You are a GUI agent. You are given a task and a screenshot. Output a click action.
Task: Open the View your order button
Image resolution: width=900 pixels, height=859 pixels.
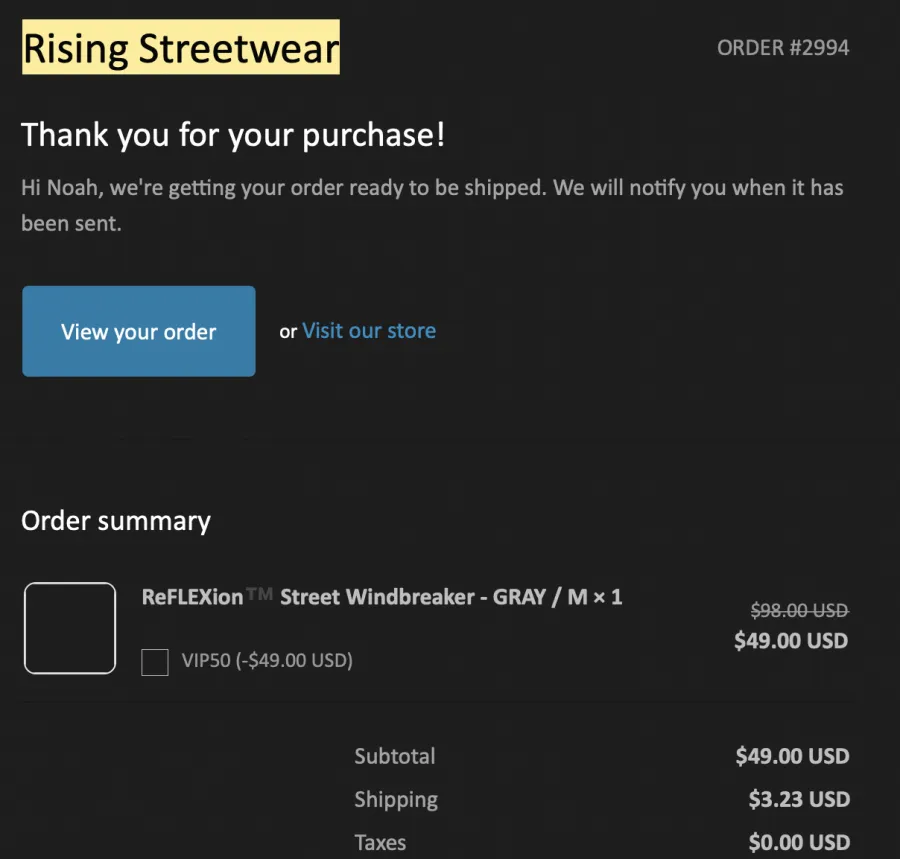point(139,331)
